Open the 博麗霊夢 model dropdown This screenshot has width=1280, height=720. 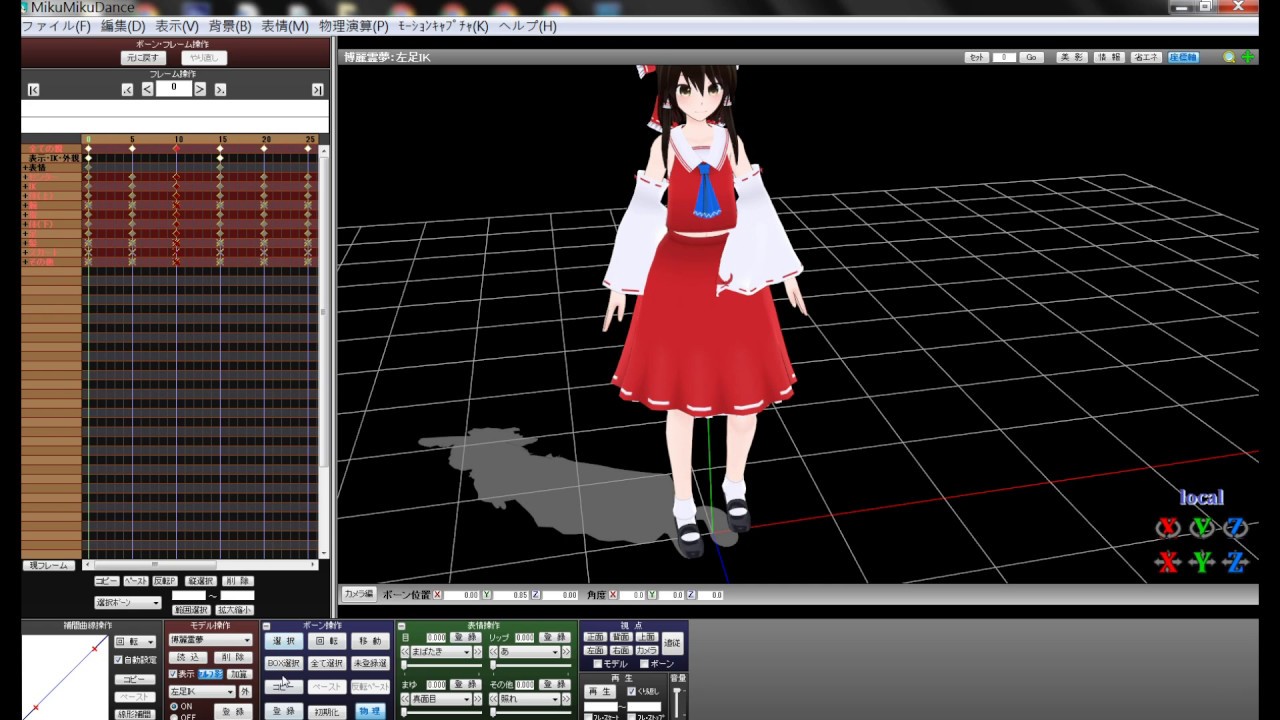(210, 640)
